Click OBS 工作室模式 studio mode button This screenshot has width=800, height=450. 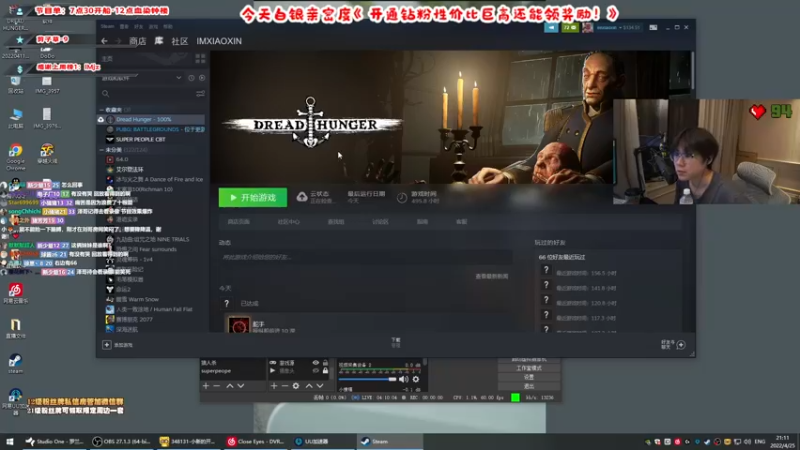pyautogui.click(x=529, y=368)
